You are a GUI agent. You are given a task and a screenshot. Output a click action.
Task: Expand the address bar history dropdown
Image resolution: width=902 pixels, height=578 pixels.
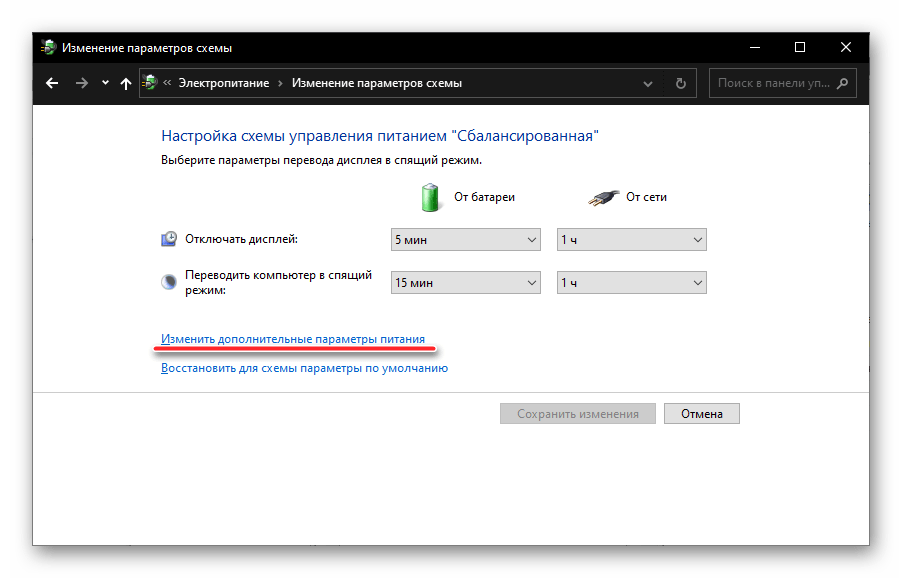pos(648,84)
